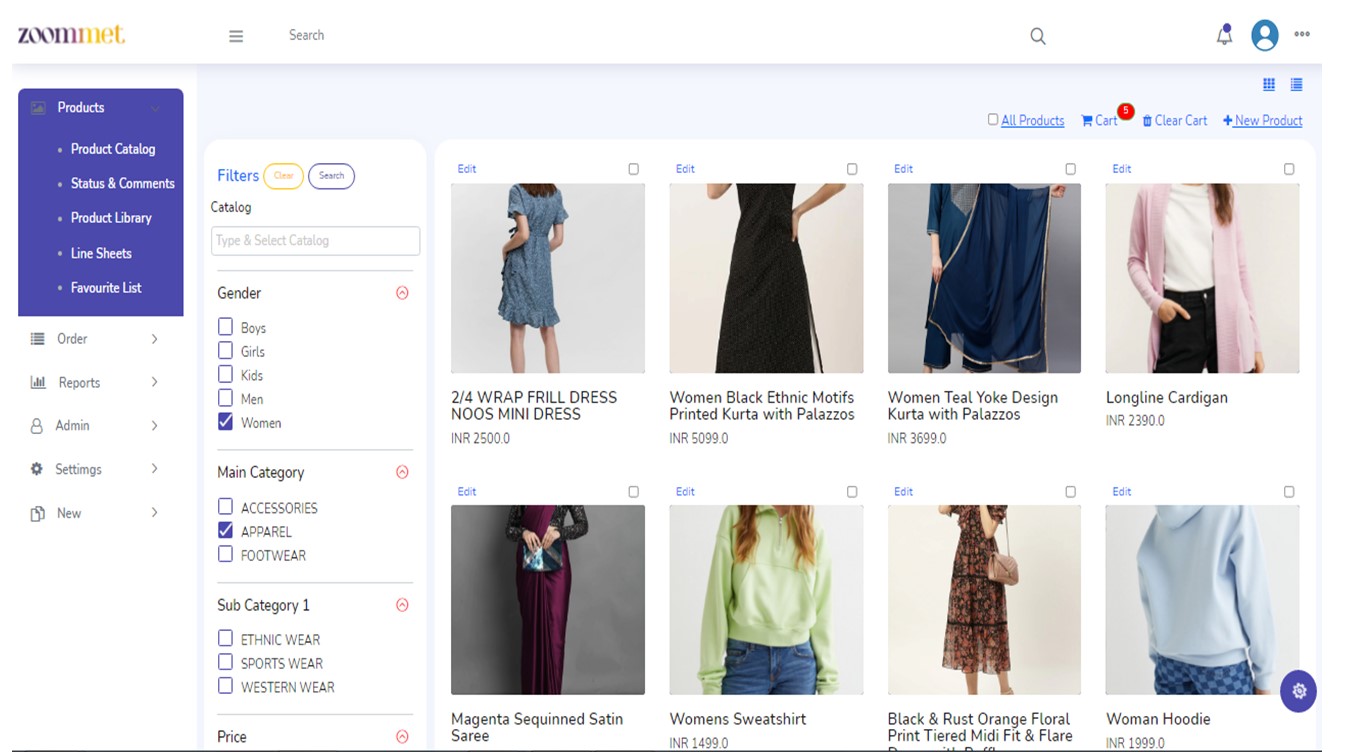The image size is (1357, 752).
Task: Collapse the Gender filter section
Action: tap(403, 292)
